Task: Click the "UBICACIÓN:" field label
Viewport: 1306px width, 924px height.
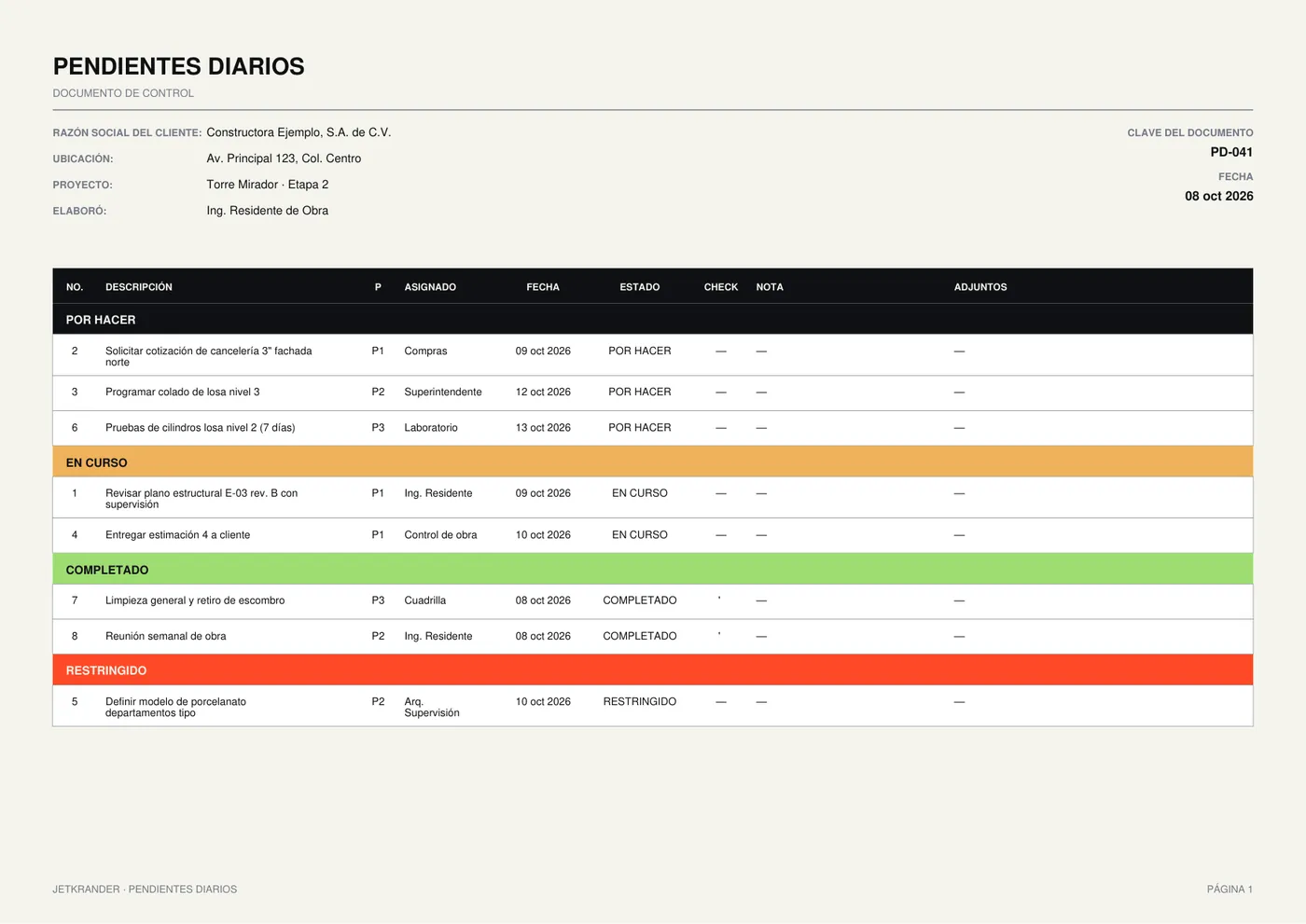Action: [x=83, y=159]
